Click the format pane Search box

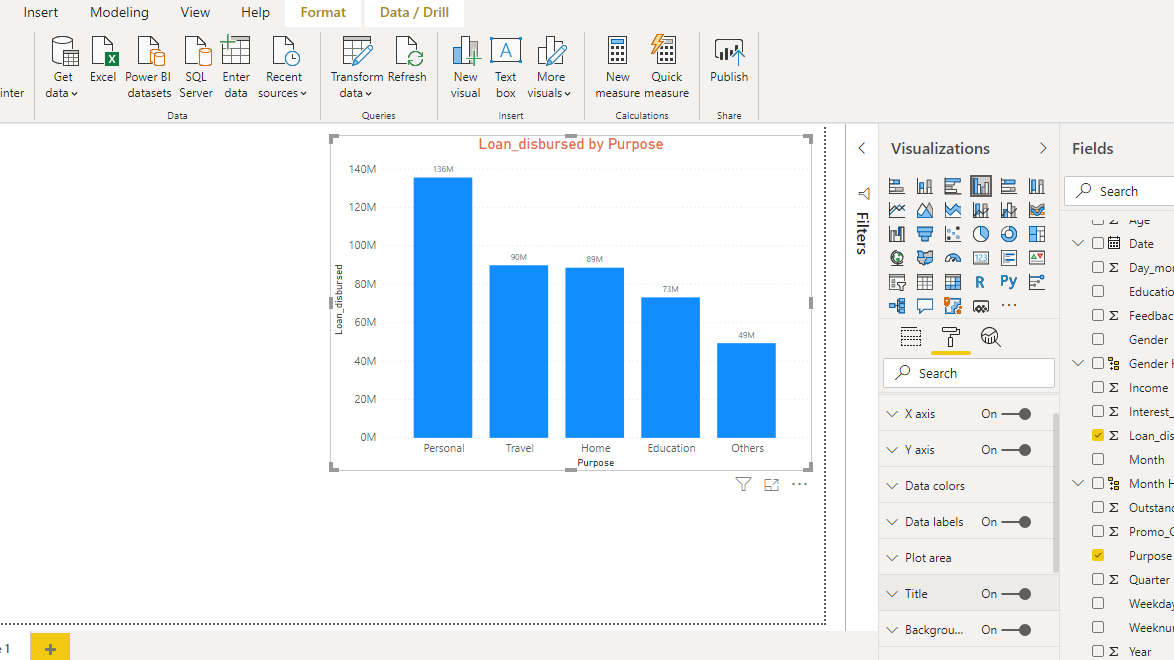coord(968,373)
